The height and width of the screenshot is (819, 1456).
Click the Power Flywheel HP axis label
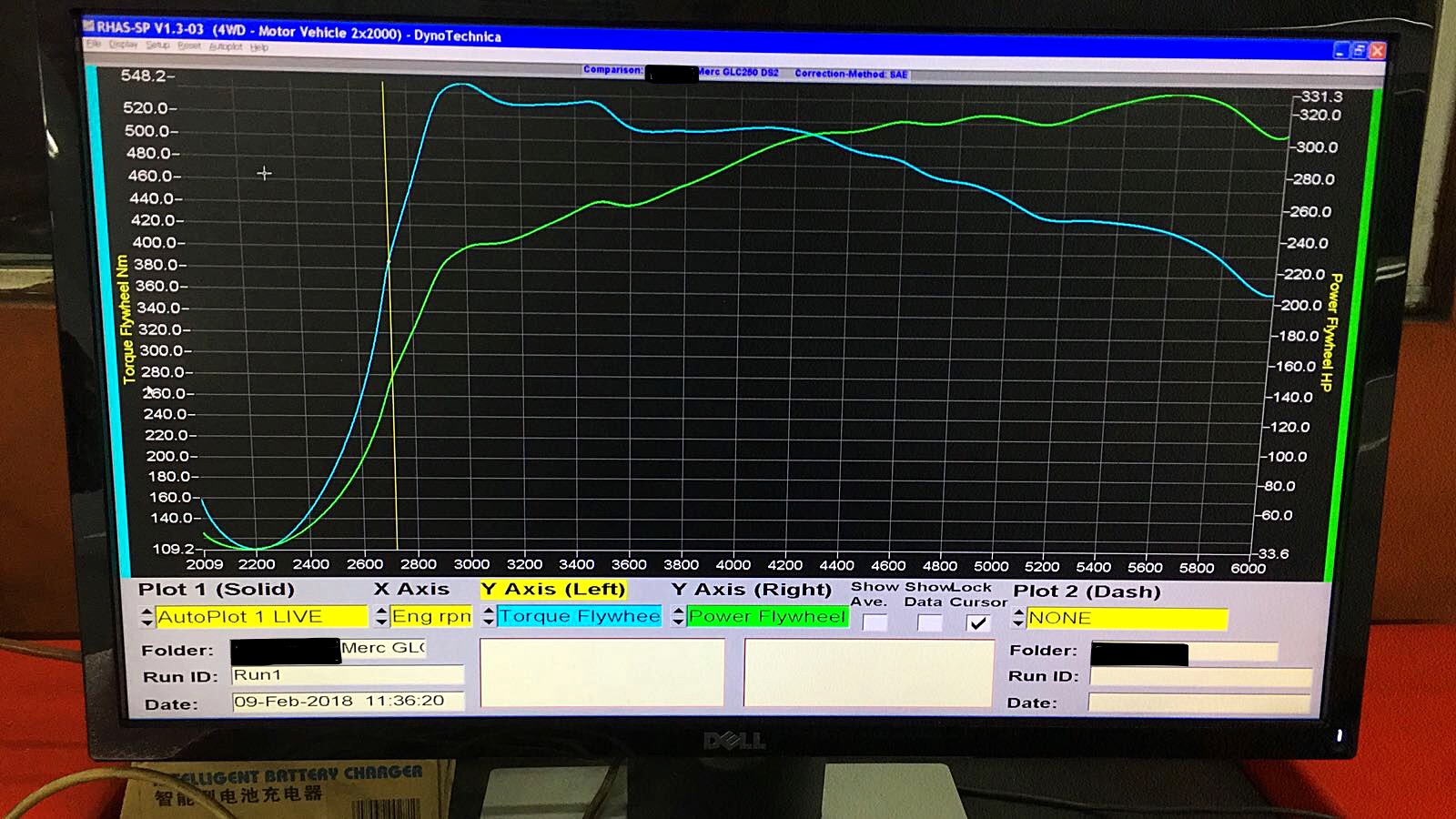pyautogui.click(x=1330, y=332)
